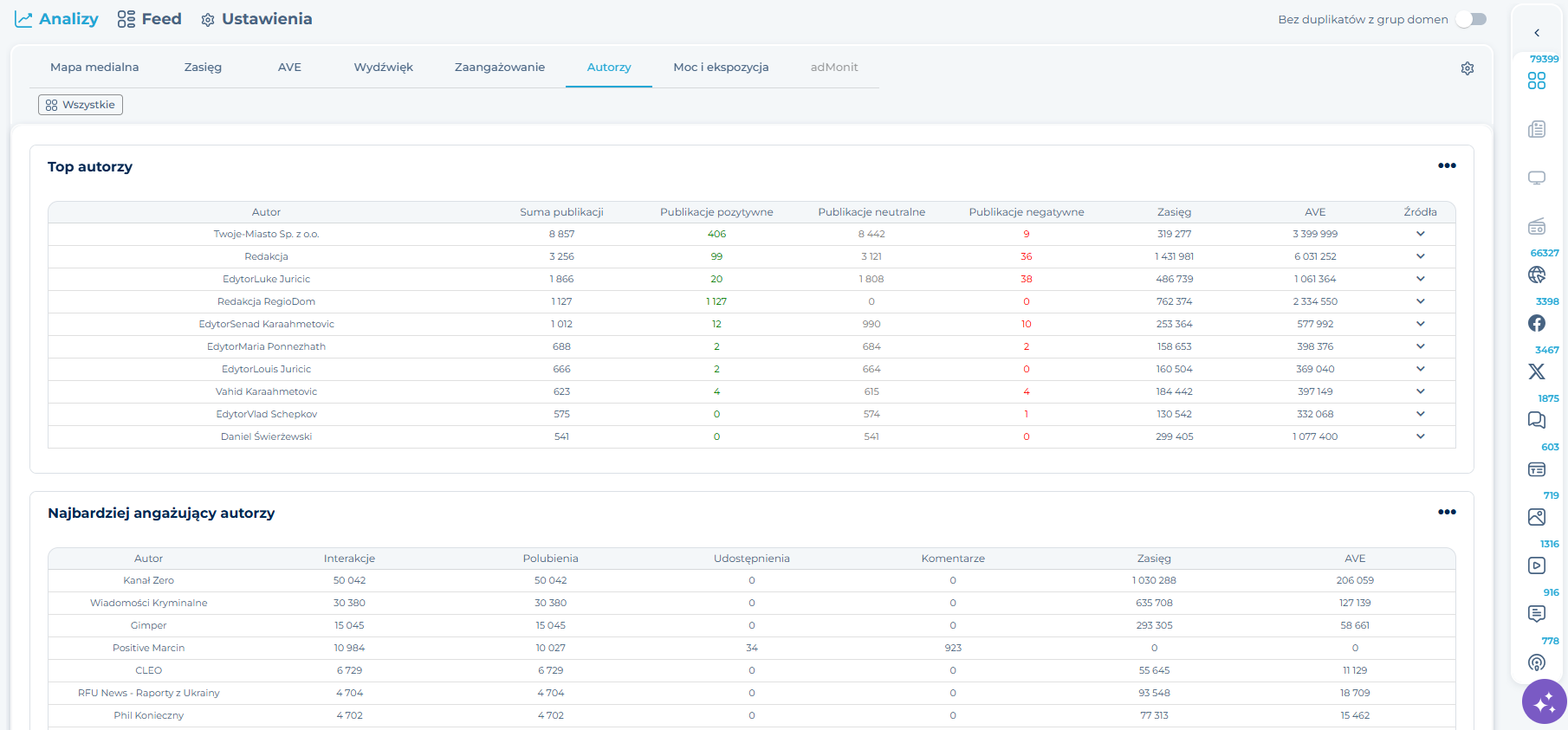This screenshot has width=1568, height=730.
Task: Switch to the Mapa medialna tab
Action: point(94,67)
